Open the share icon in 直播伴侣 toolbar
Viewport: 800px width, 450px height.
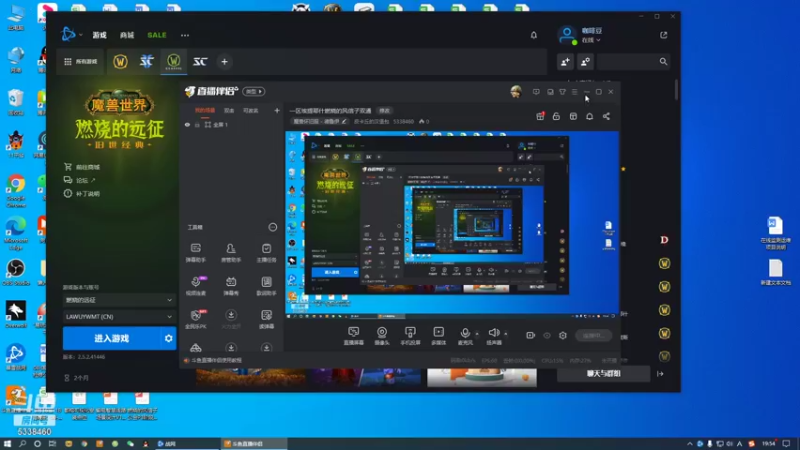pyautogui.click(x=606, y=116)
